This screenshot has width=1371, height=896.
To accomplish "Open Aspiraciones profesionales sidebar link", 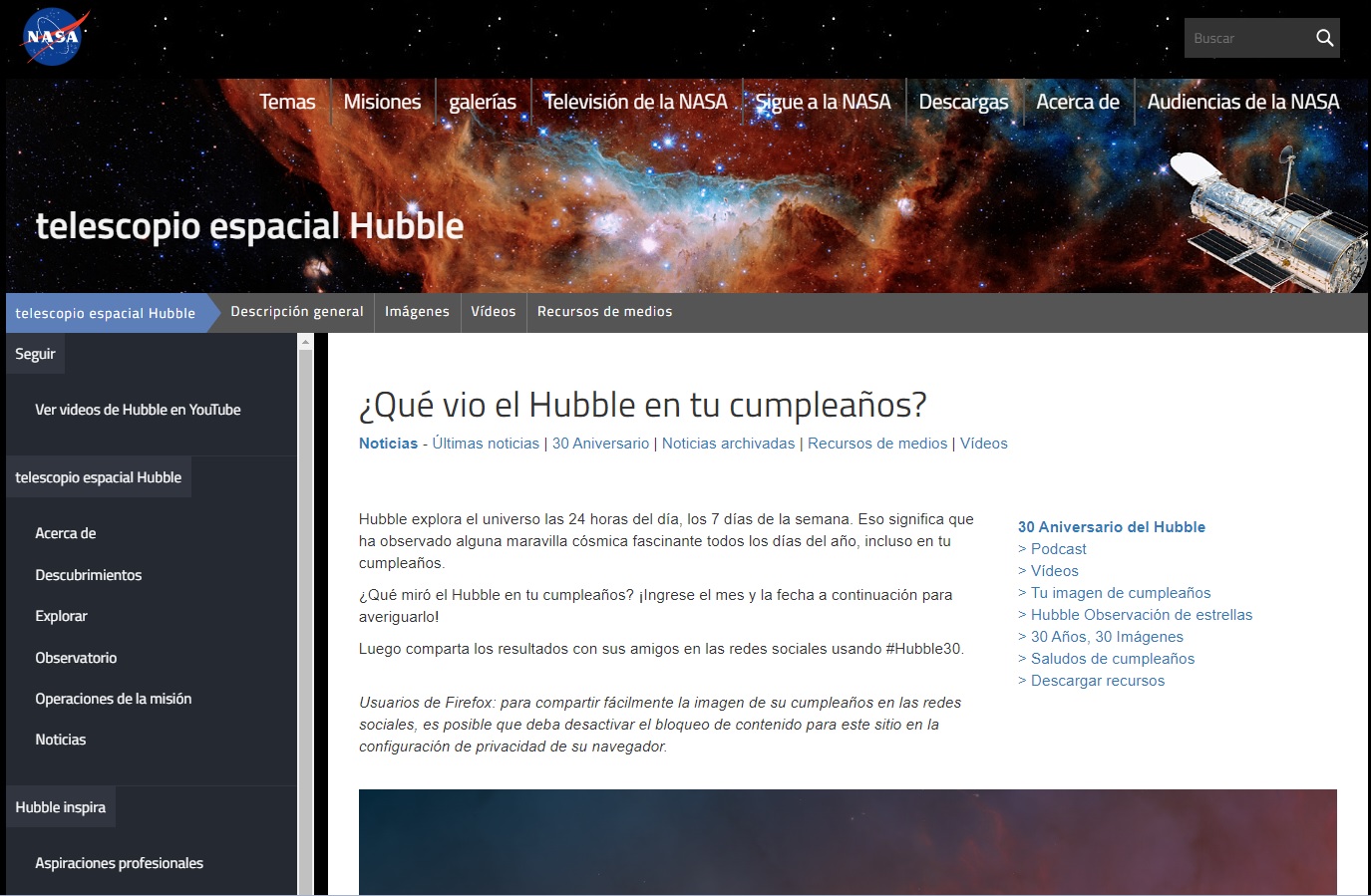I will (x=119, y=863).
